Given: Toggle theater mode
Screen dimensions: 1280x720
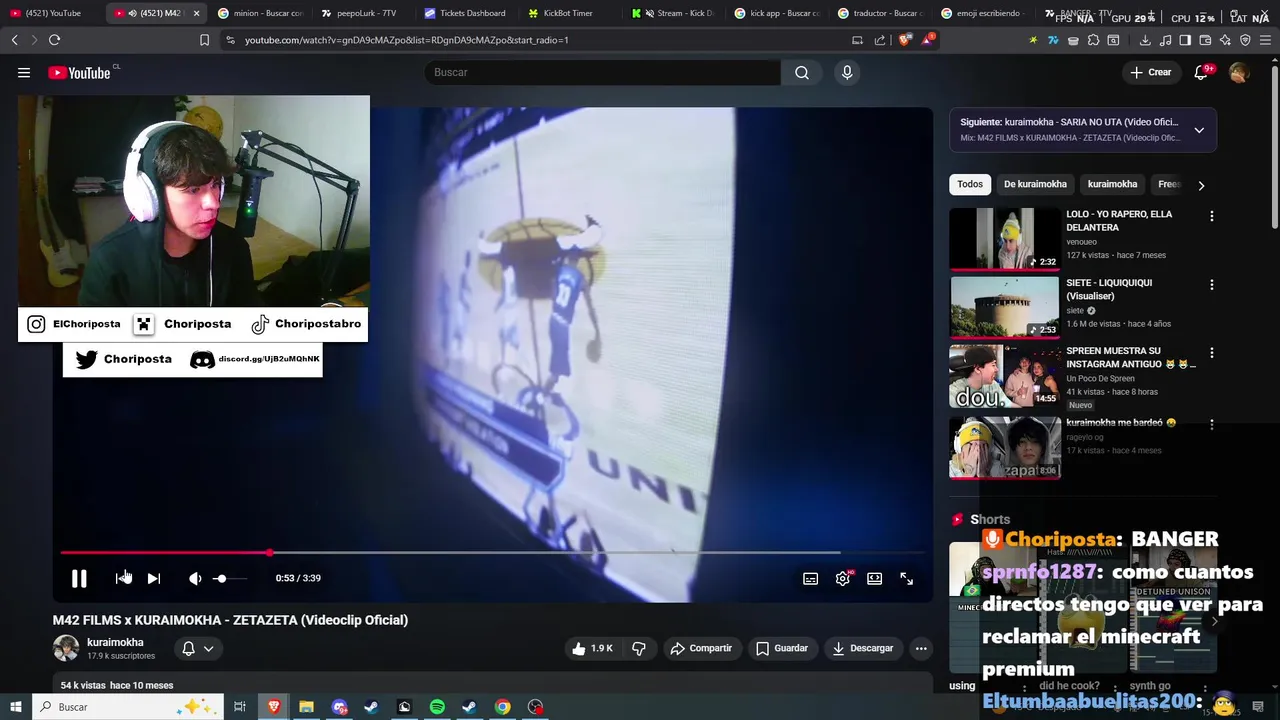Looking at the screenshot, I should click(x=875, y=578).
